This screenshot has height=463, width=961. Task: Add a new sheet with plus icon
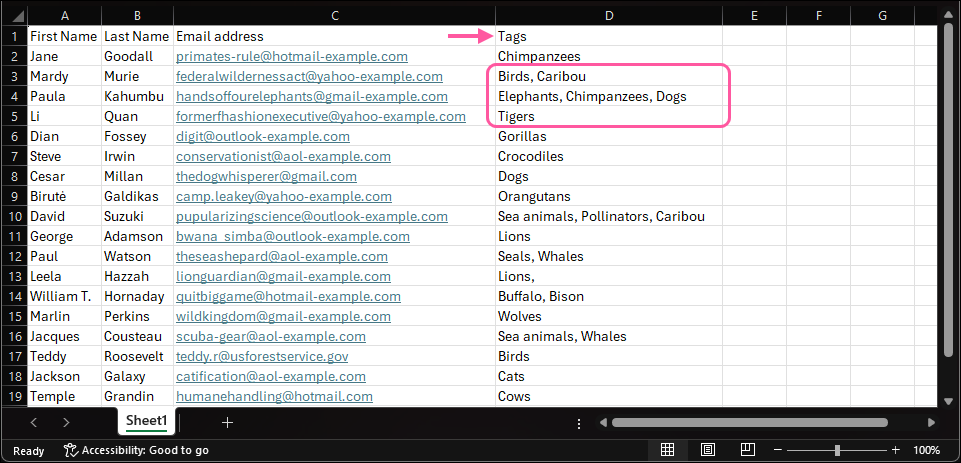(227, 423)
